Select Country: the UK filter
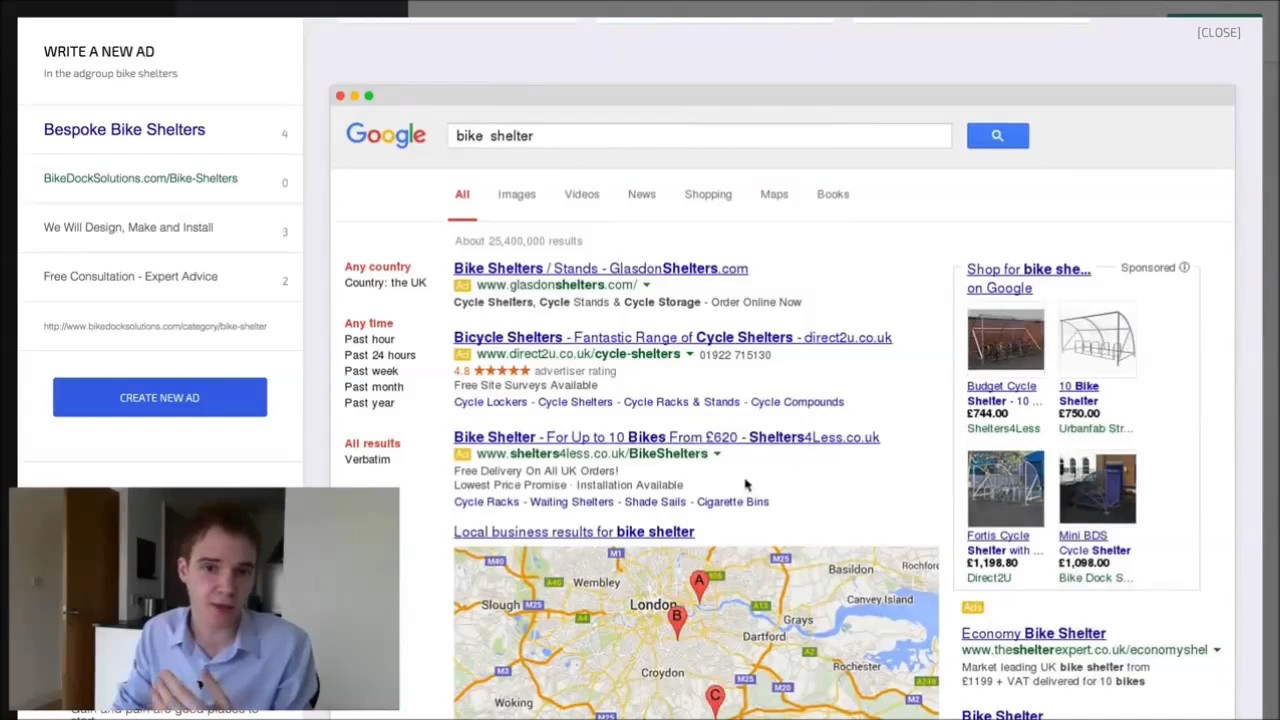Image resolution: width=1280 pixels, height=720 pixels. (x=386, y=283)
